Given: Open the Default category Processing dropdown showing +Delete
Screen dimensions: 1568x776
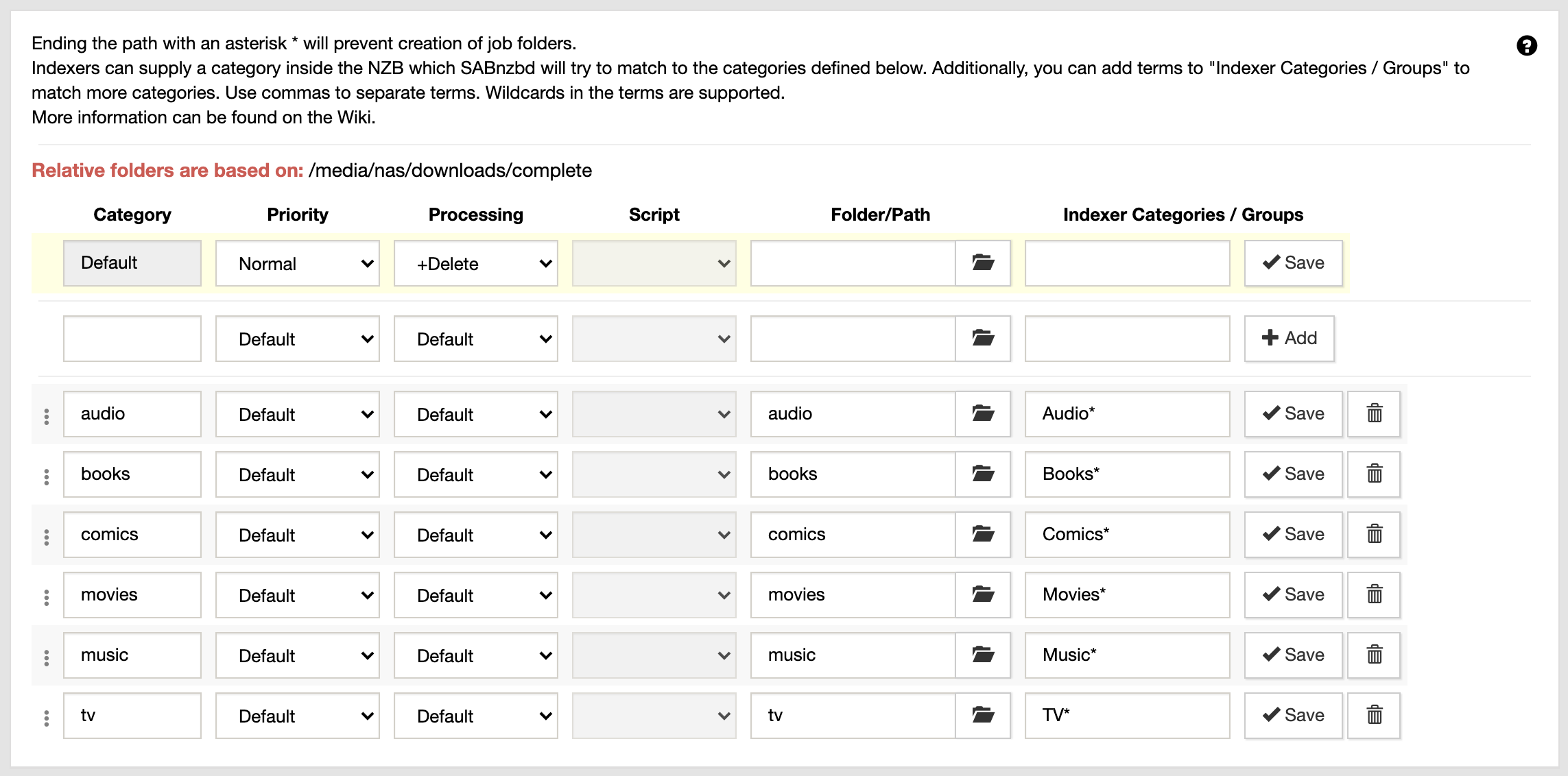Looking at the screenshot, I should point(475,263).
